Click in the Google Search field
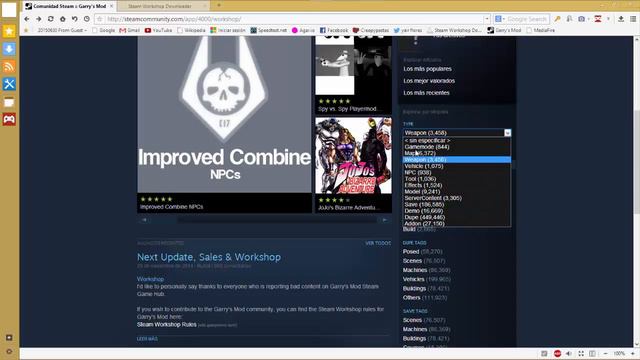The height and width of the screenshot is (360, 640). (527, 19)
